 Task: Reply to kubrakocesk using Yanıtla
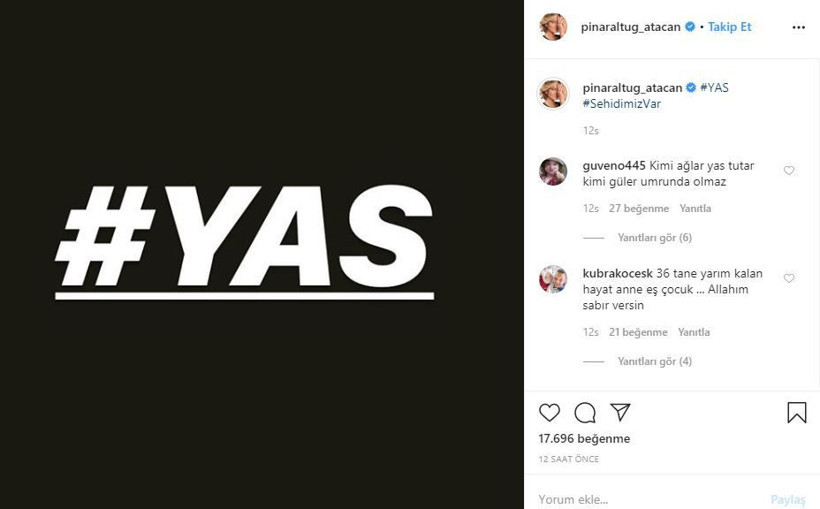694,332
